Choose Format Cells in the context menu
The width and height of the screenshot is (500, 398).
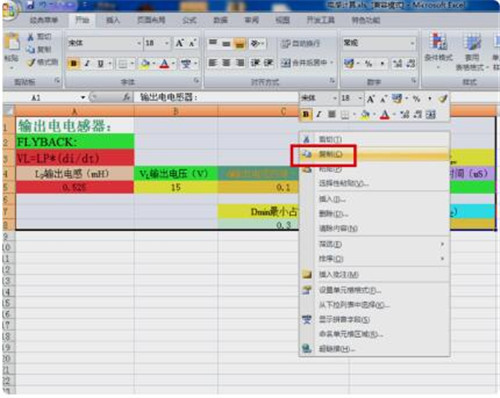[375, 290]
